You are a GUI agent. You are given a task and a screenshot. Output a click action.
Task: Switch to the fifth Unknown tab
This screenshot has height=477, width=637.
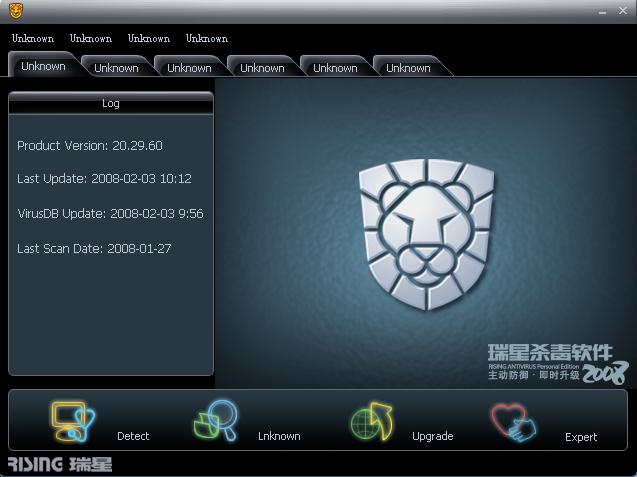(x=336, y=67)
